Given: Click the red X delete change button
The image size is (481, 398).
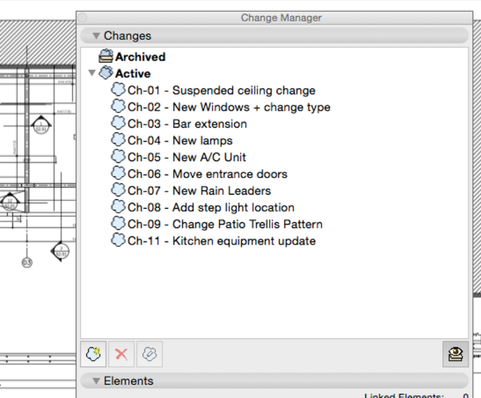Looking at the screenshot, I should point(121,354).
